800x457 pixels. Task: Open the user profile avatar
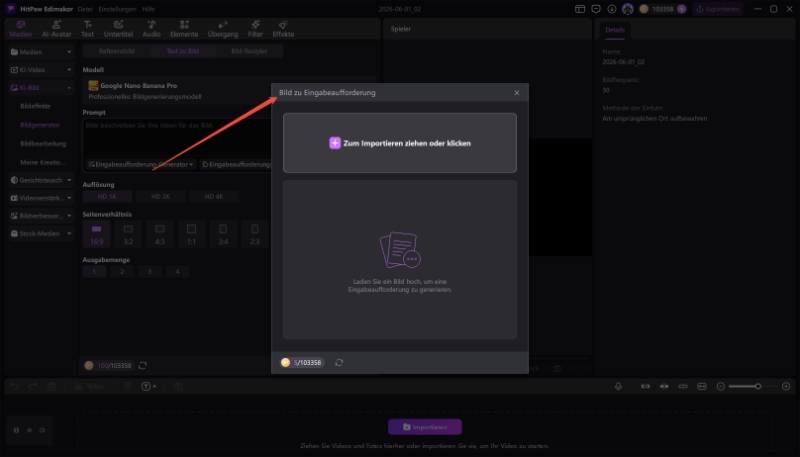click(x=628, y=9)
